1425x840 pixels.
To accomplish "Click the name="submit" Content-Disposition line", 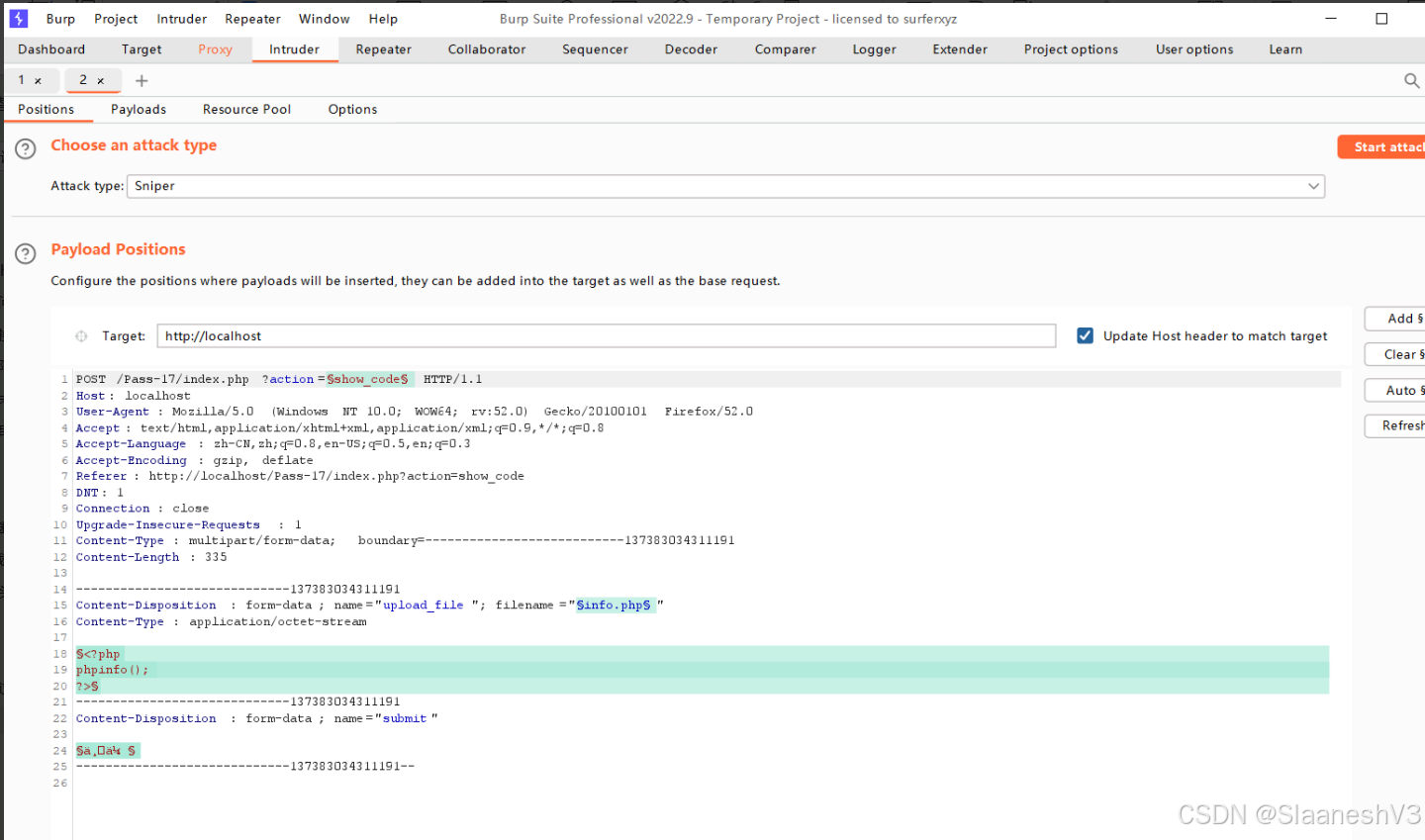I will point(257,718).
